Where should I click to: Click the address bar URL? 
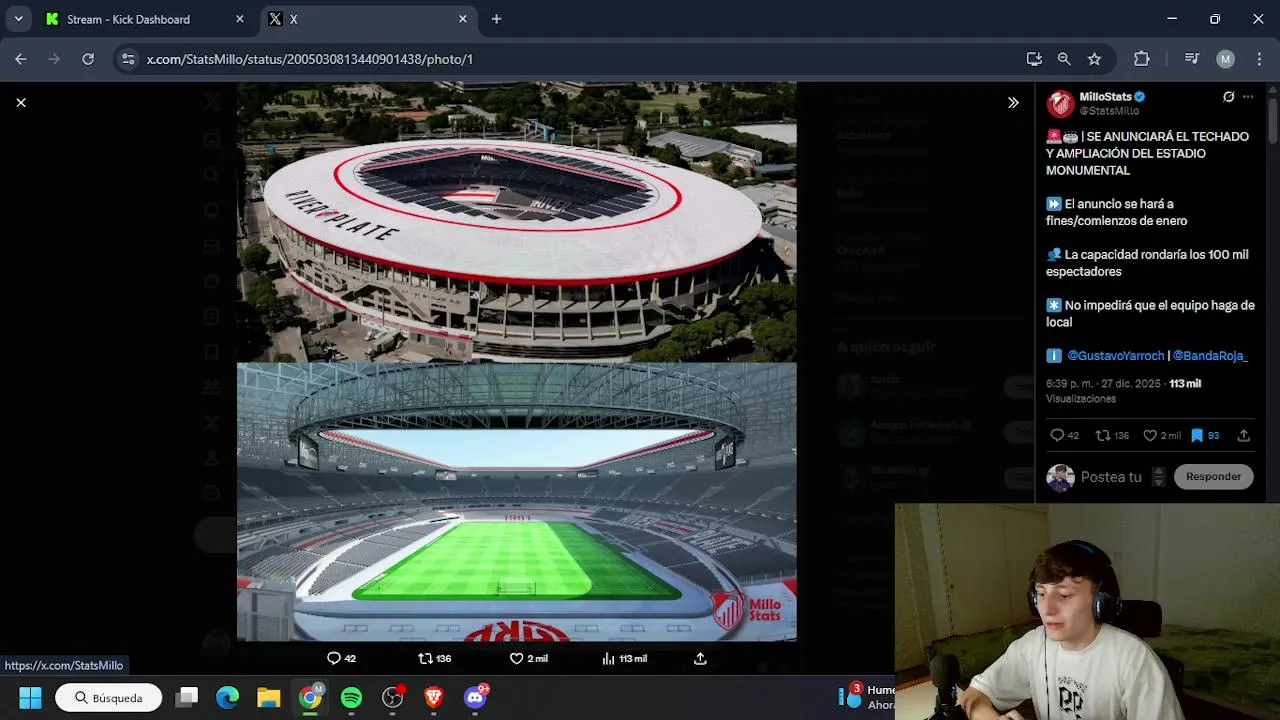point(310,59)
